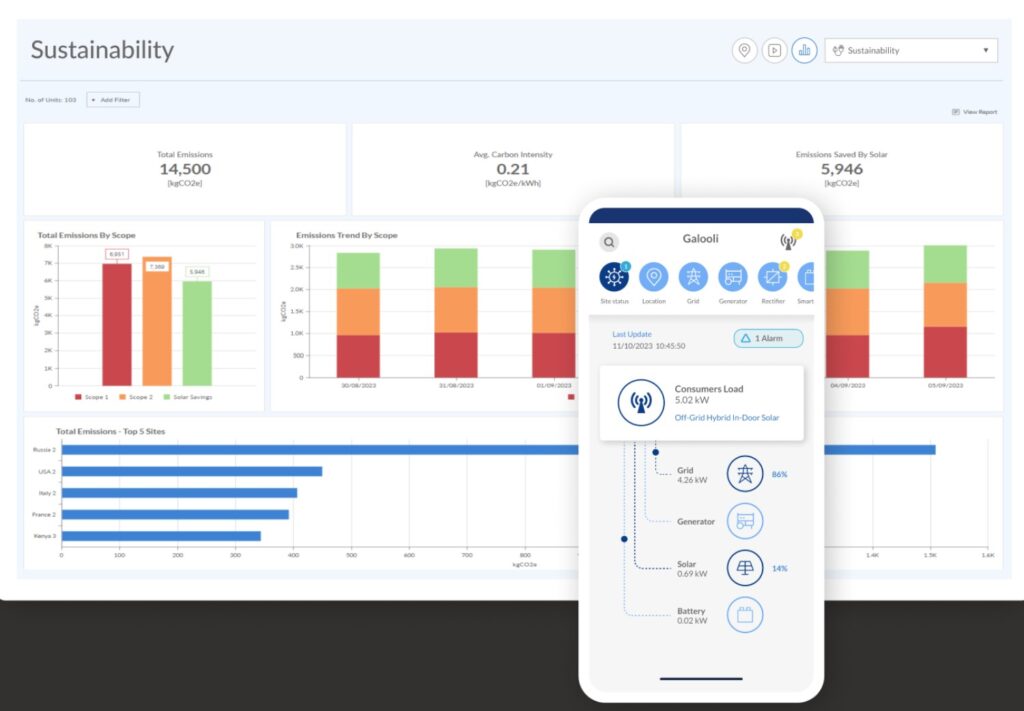Click the Add Filter button

coord(112,100)
